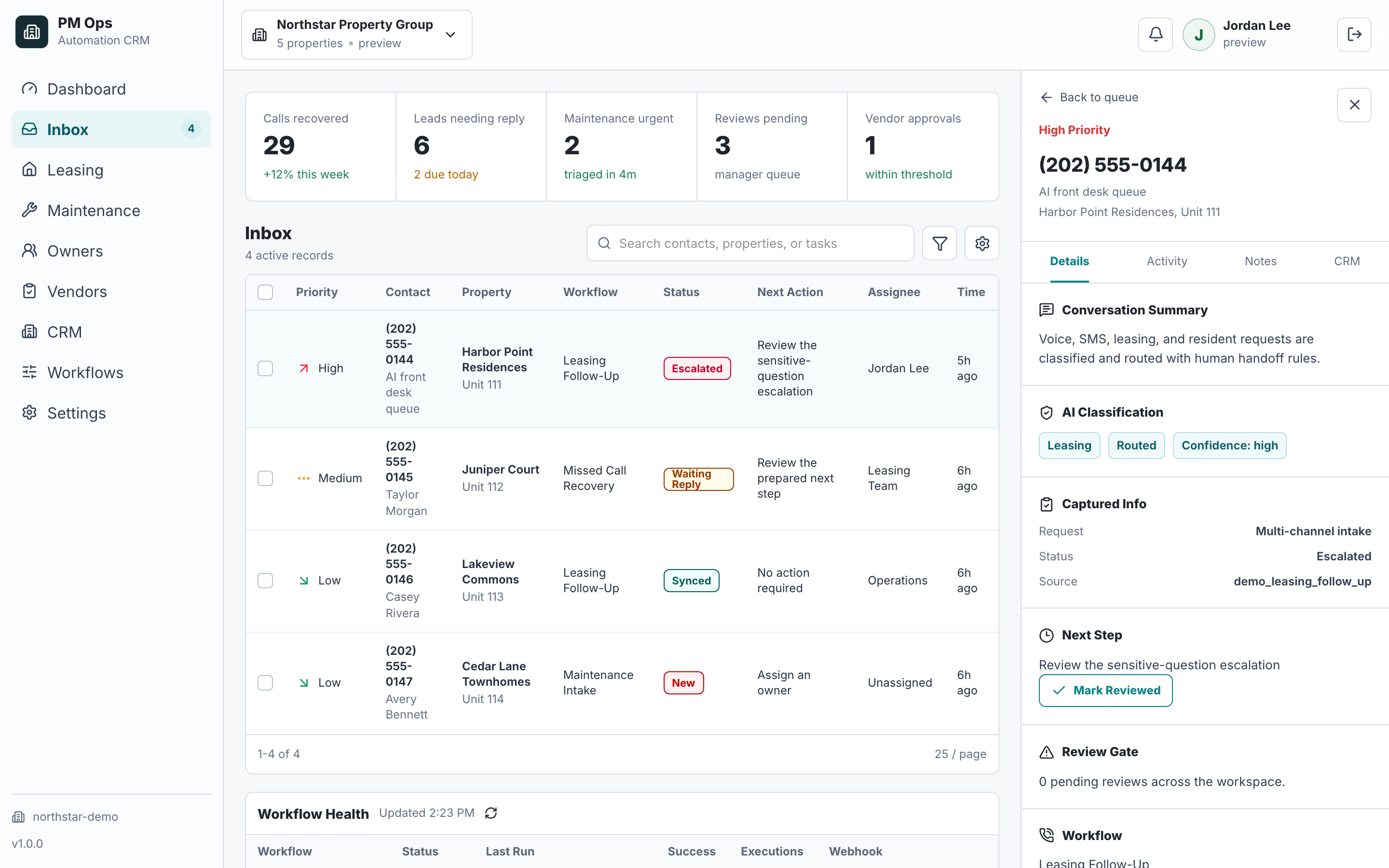Go to Maintenance section
Viewport: 1389px width, 868px height.
click(111, 210)
